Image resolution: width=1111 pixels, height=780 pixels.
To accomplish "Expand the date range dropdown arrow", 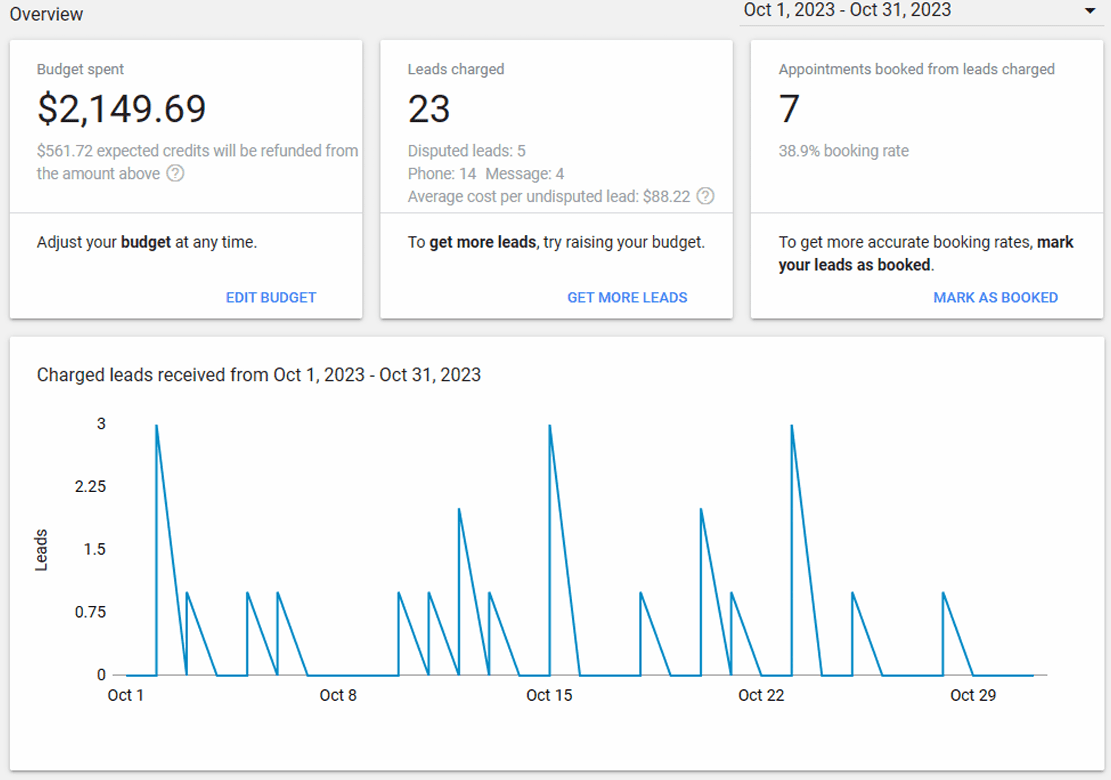I will click(x=1090, y=11).
